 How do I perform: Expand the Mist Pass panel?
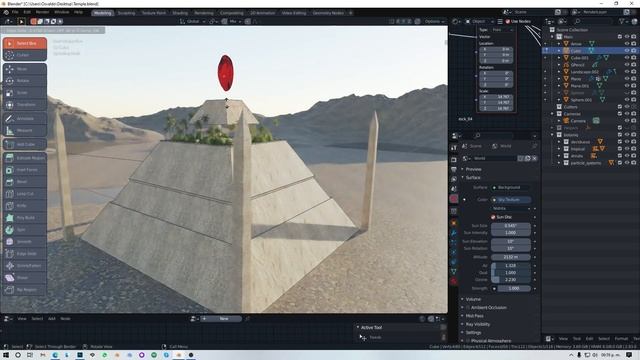[x=474, y=316]
